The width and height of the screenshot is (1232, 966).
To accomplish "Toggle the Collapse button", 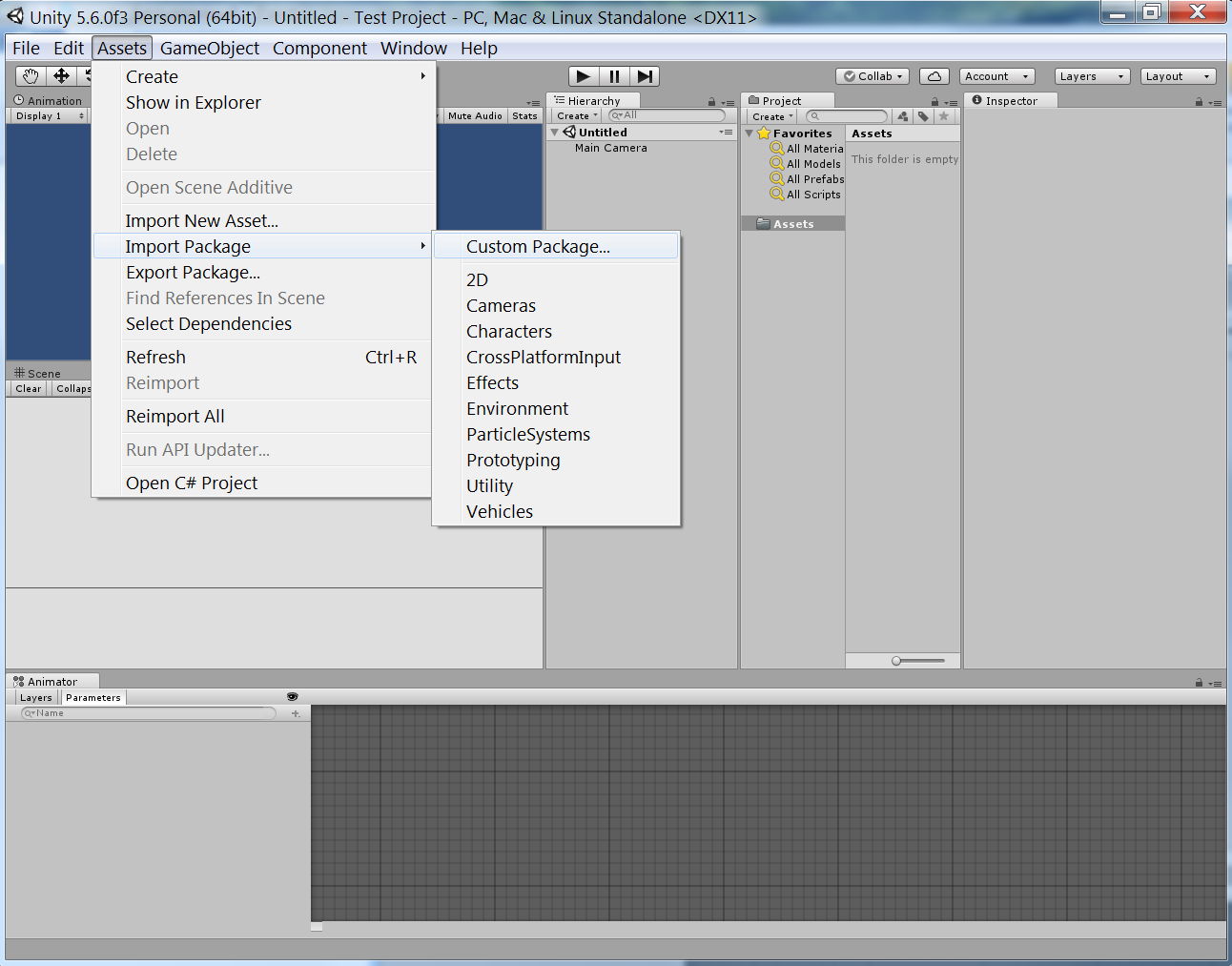I will (72, 389).
